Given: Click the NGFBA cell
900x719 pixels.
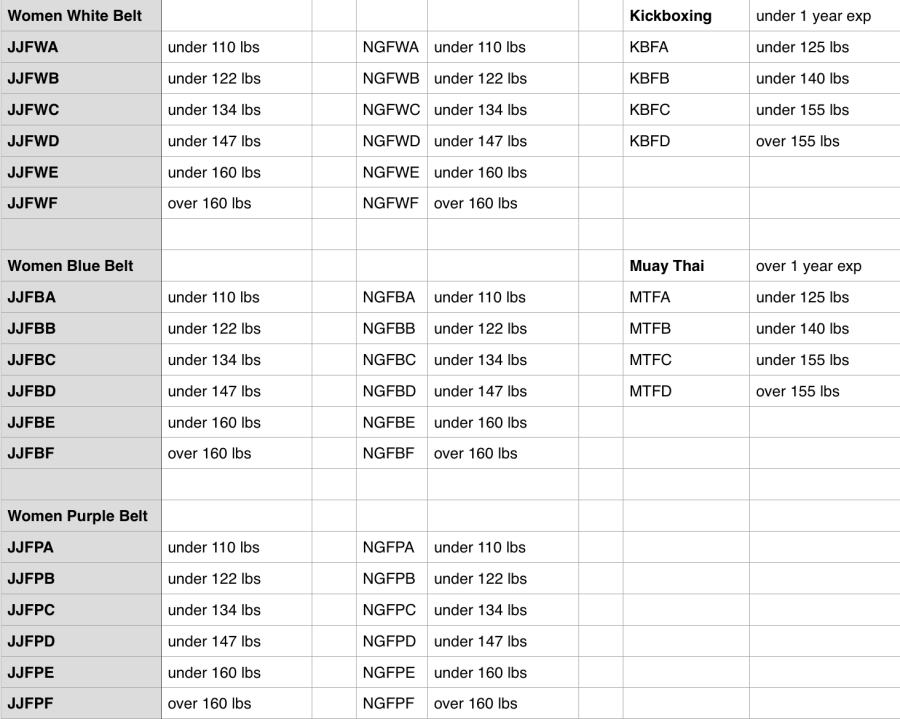Looking at the screenshot, I should (390, 297).
